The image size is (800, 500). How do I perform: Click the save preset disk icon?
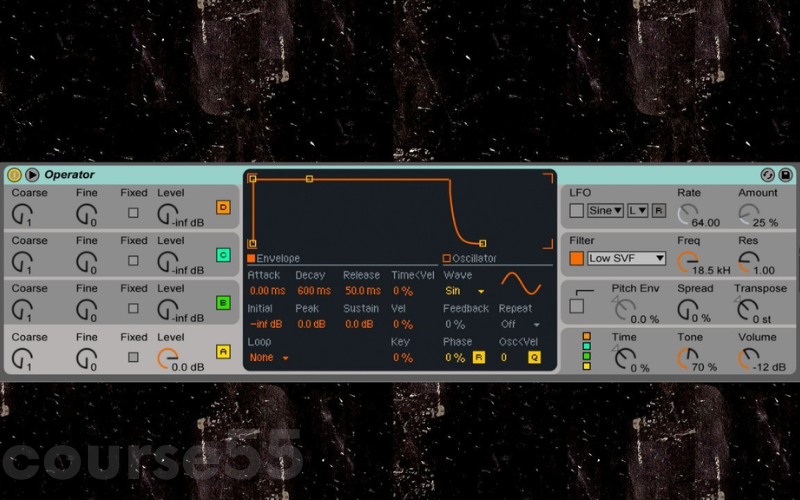(786, 175)
